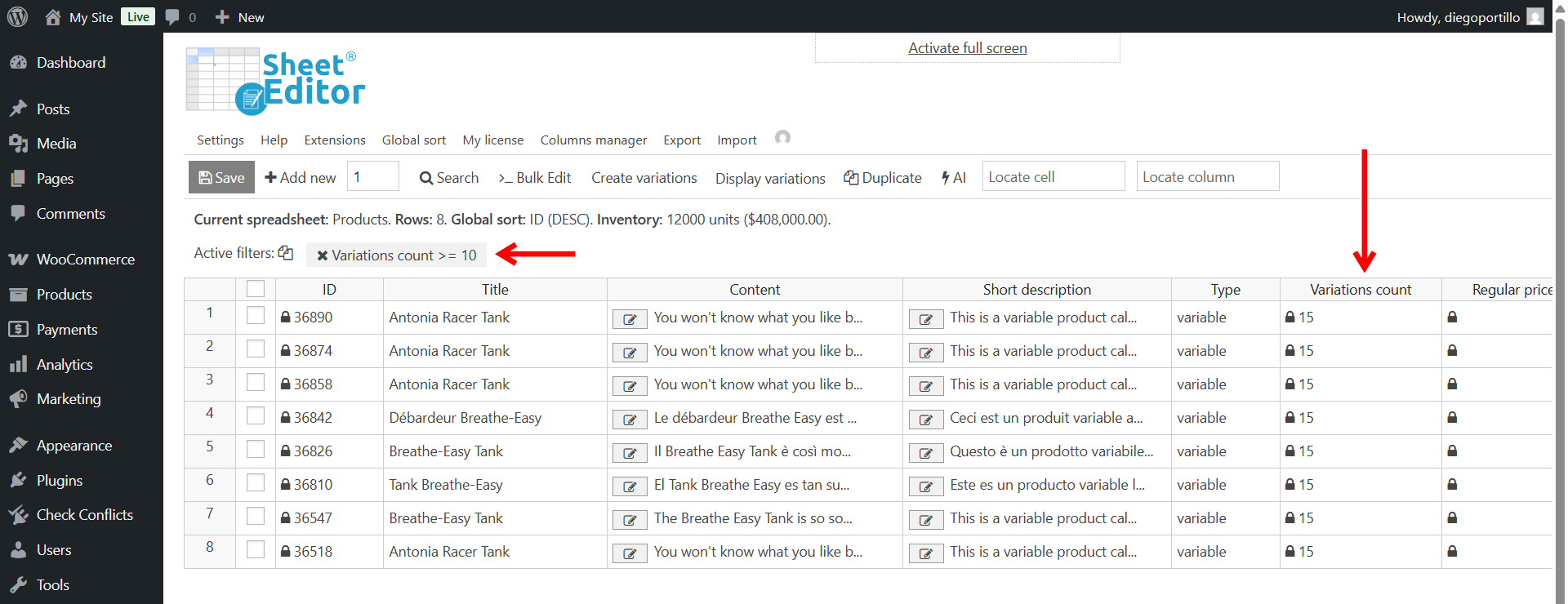Remove the Variations count >= 10 filter
This screenshot has height=604, width=1568.
pyautogui.click(x=322, y=255)
